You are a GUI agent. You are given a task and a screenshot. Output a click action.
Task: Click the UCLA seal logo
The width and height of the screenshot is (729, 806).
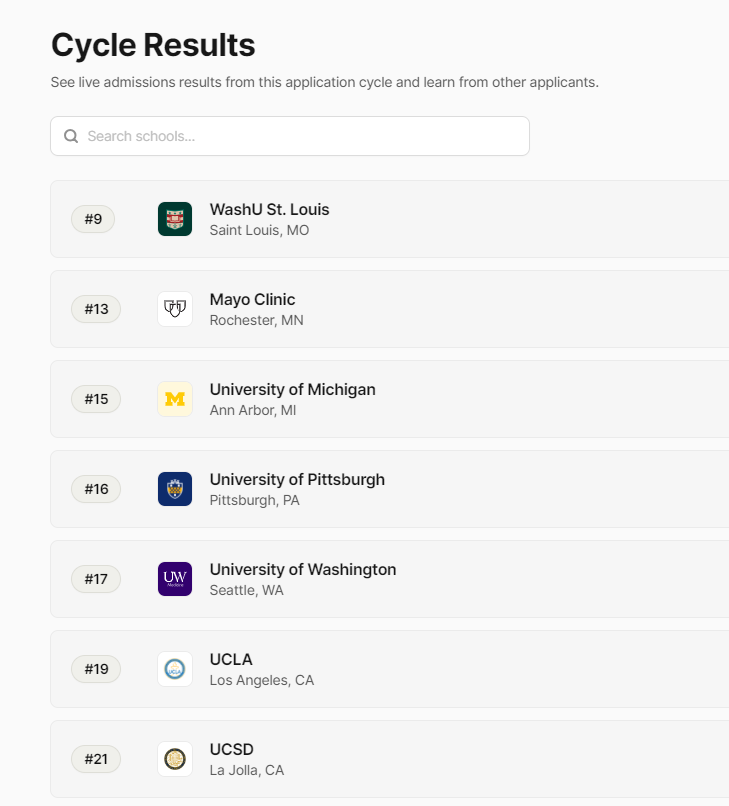tap(175, 669)
